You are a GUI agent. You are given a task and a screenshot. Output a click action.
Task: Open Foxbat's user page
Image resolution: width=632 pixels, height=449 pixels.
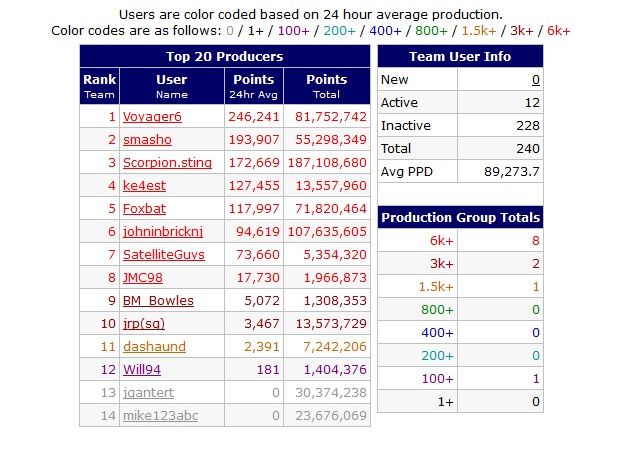click(145, 209)
